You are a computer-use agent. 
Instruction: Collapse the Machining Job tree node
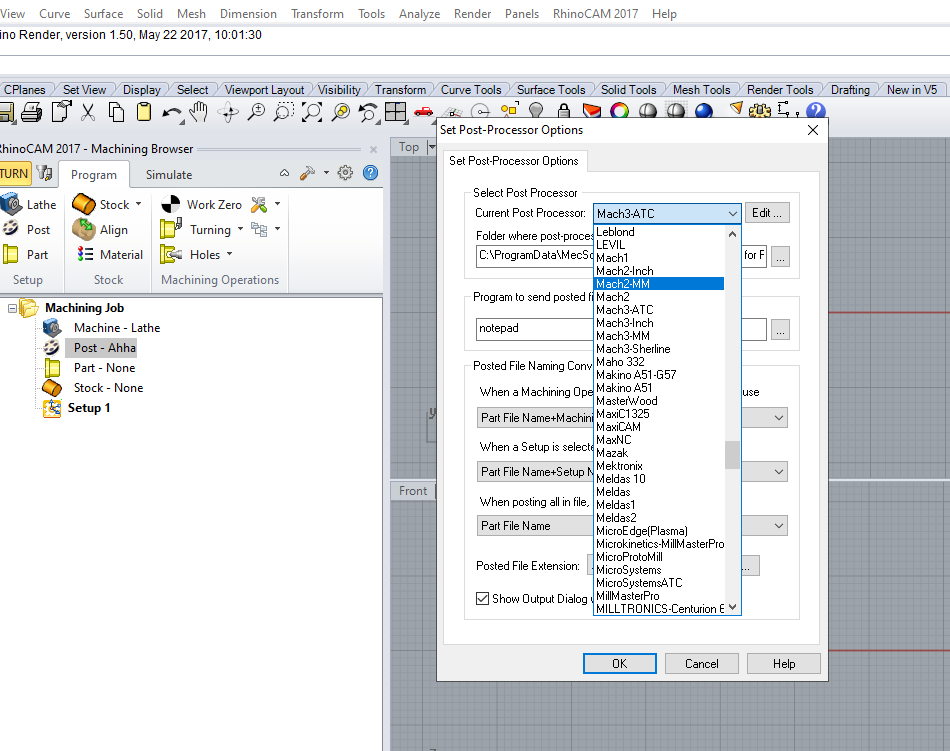pyautogui.click(x=12, y=308)
